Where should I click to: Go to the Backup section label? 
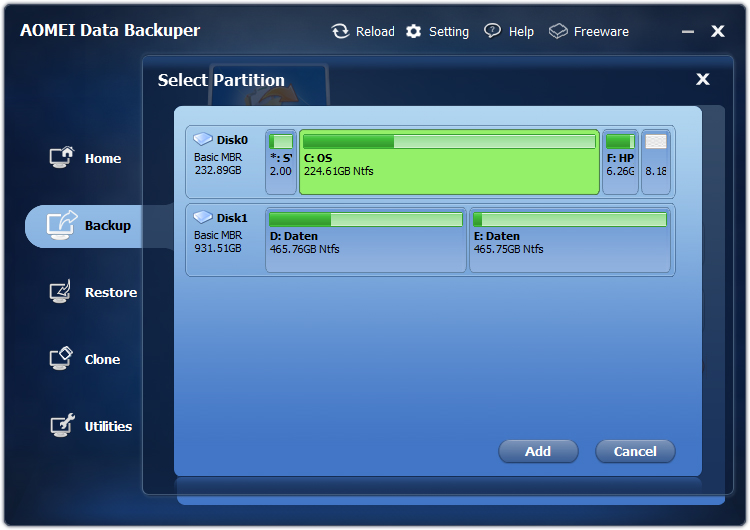click(x=108, y=226)
